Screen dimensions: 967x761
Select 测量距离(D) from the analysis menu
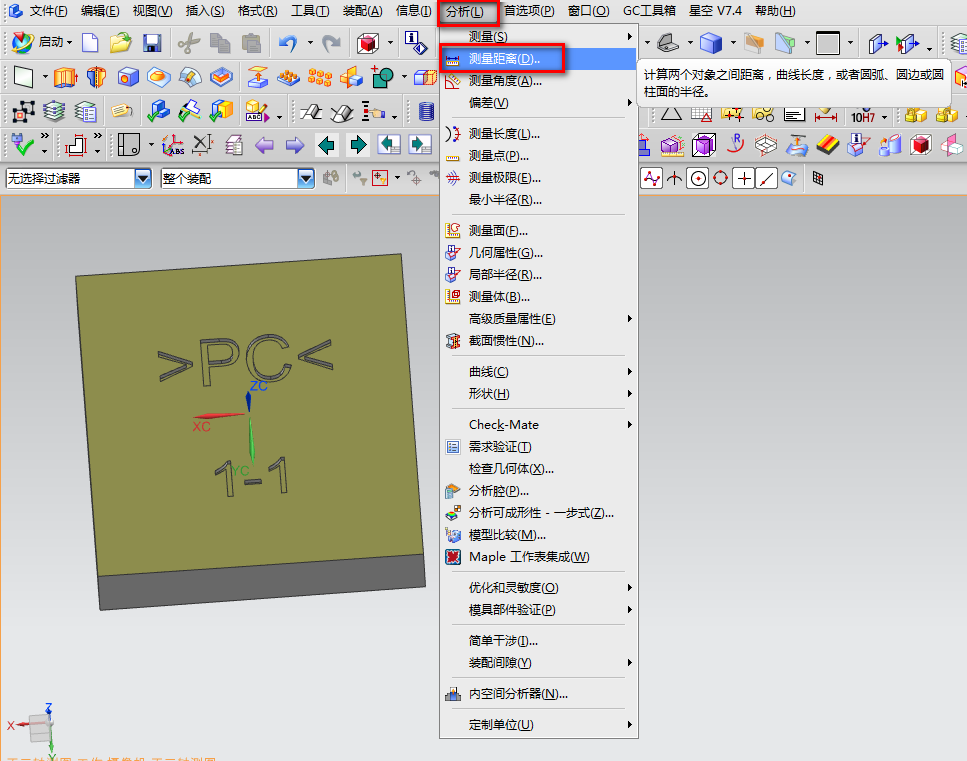(504, 59)
